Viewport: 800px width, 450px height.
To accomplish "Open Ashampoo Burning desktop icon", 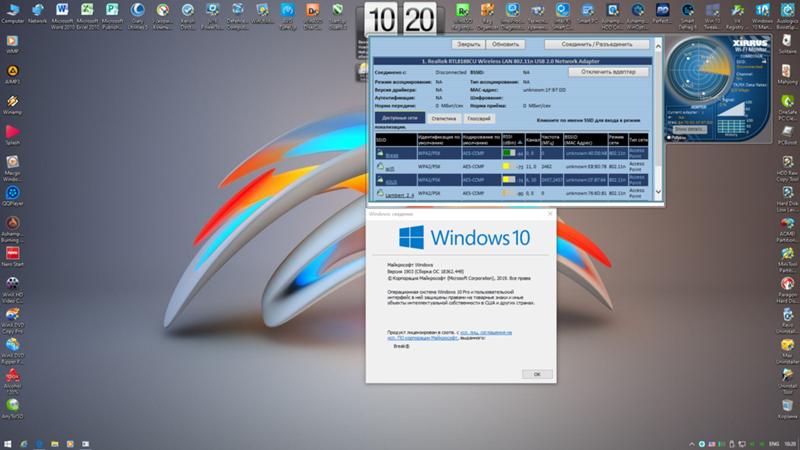I will pos(12,229).
